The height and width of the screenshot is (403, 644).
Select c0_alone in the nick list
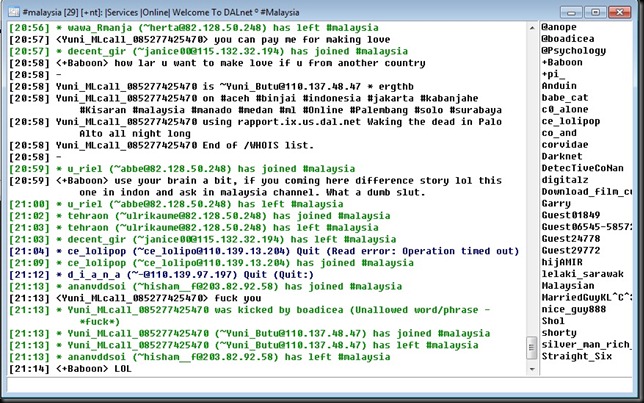coord(565,110)
